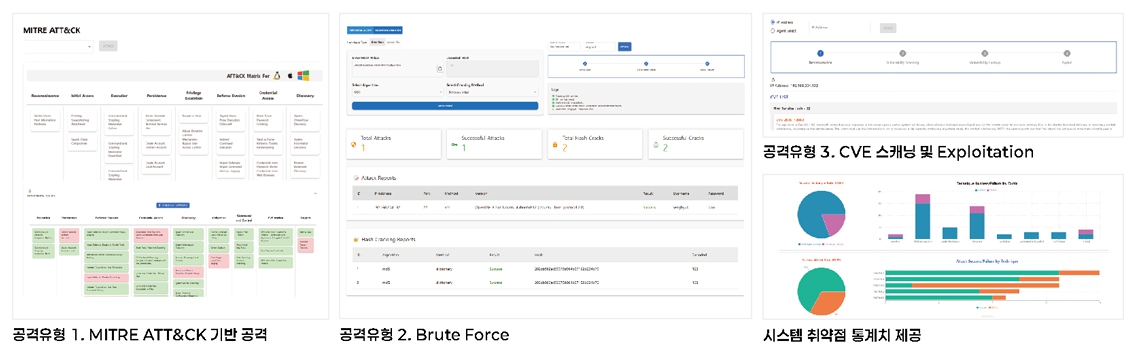Open the agent dropdown under MITRE ATT&CK
This screenshot has height=360, width=1131.
[x=58, y=46]
